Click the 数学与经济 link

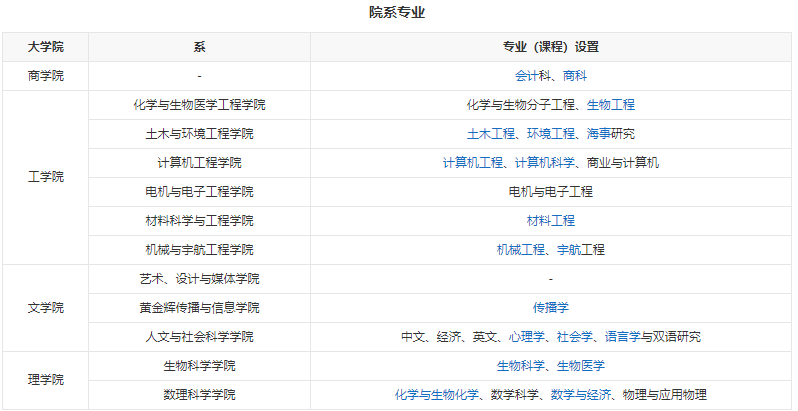[x=581, y=395]
